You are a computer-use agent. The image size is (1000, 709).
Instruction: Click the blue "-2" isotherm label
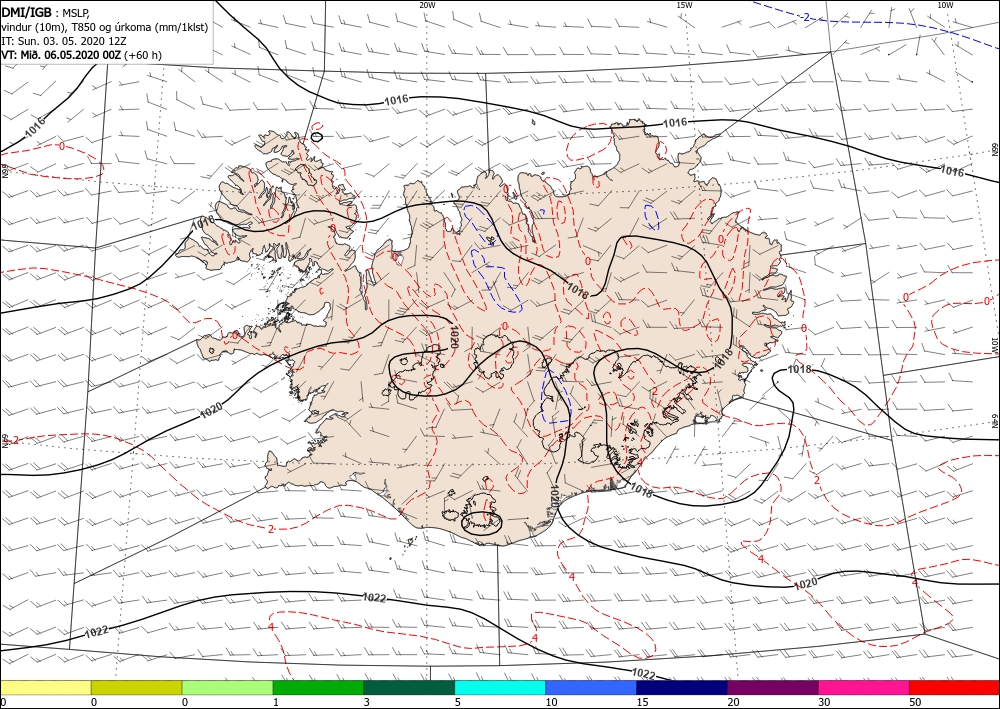tap(806, 17)
